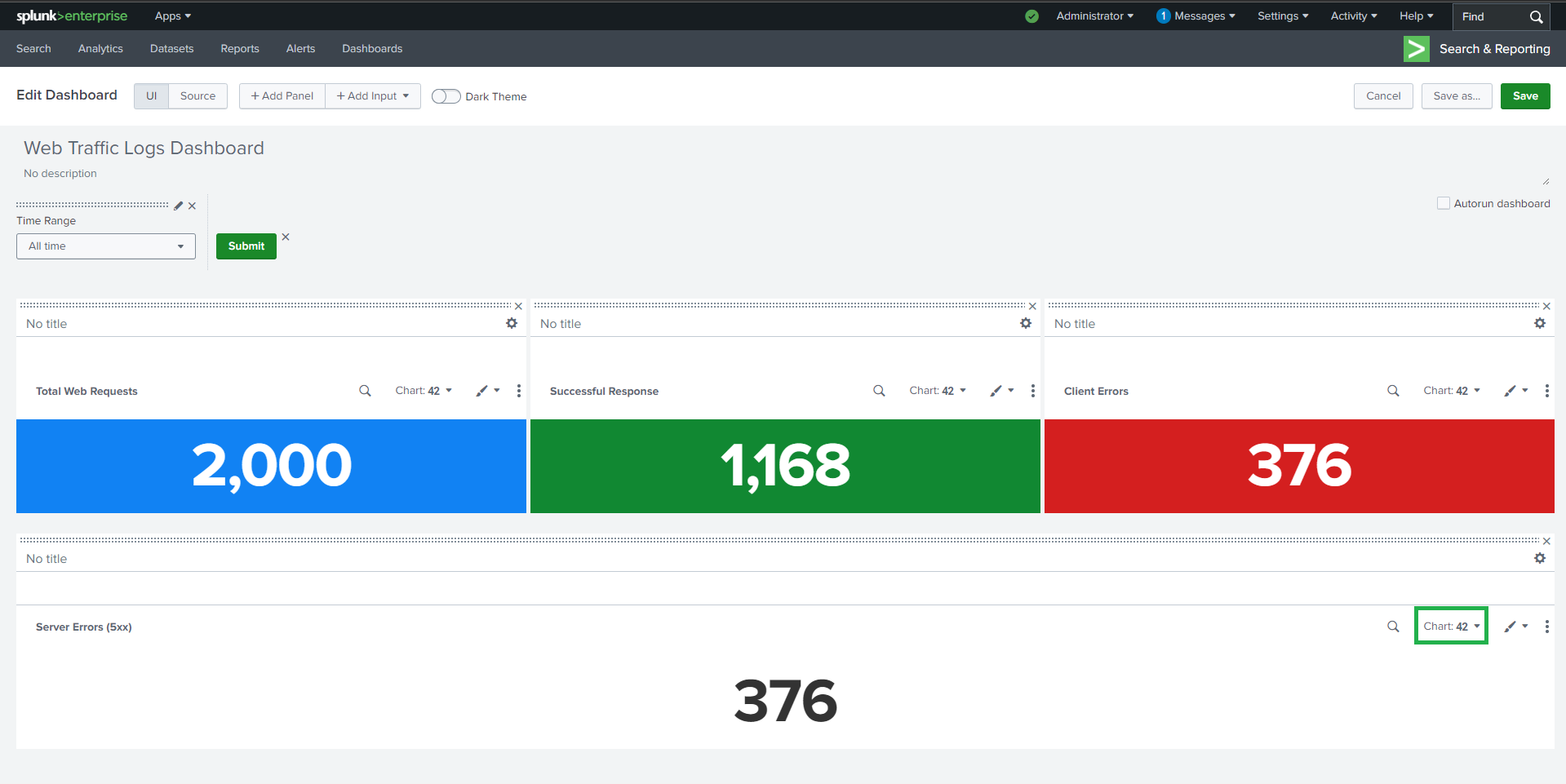Open the Settings dropdown menu
Screen dimensions: 1566x784
point(1283,16)
